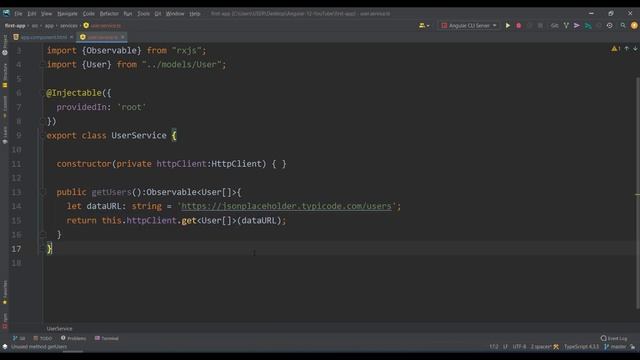Click the Git branch icon in toolbar

point(566,25)
